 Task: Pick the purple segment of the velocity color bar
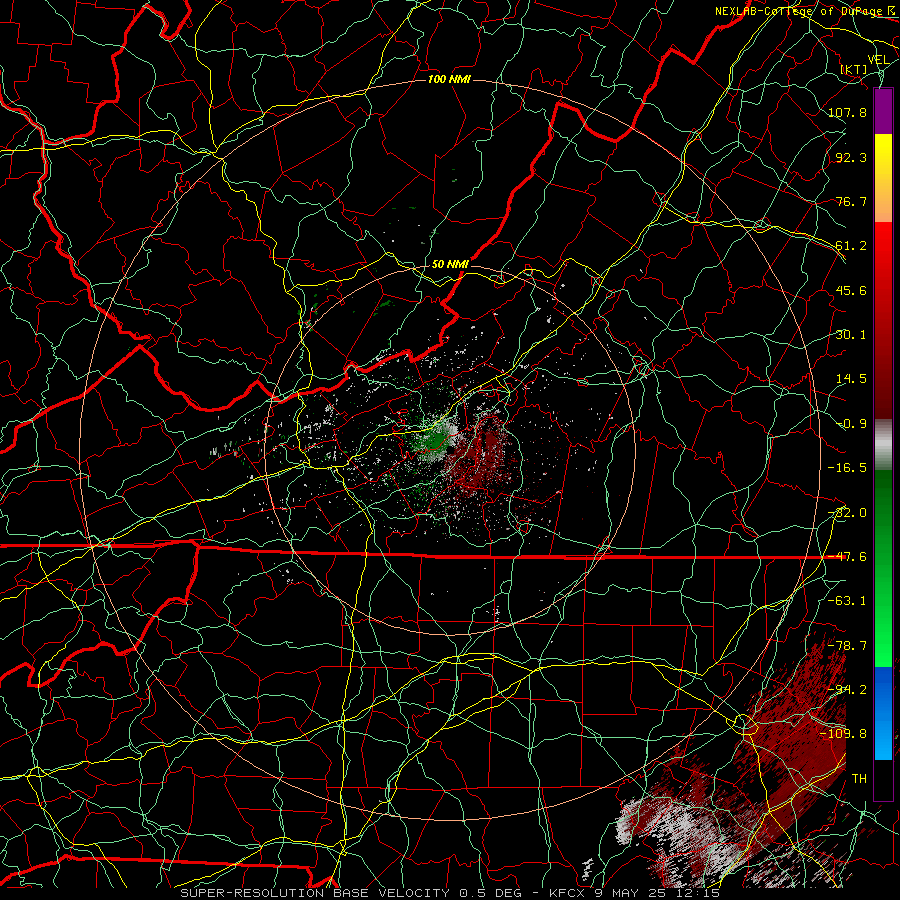[x=883, y=112]
